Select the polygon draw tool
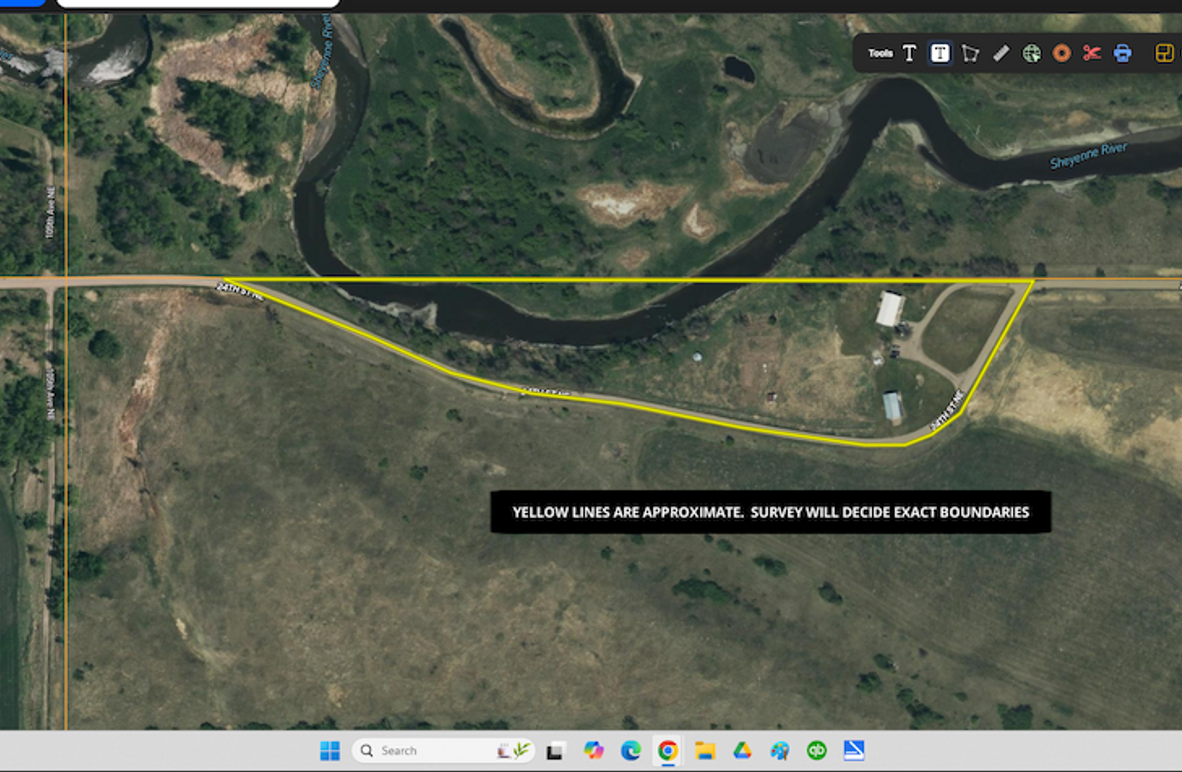This screenshot has height=772, width=1182. 970,54
